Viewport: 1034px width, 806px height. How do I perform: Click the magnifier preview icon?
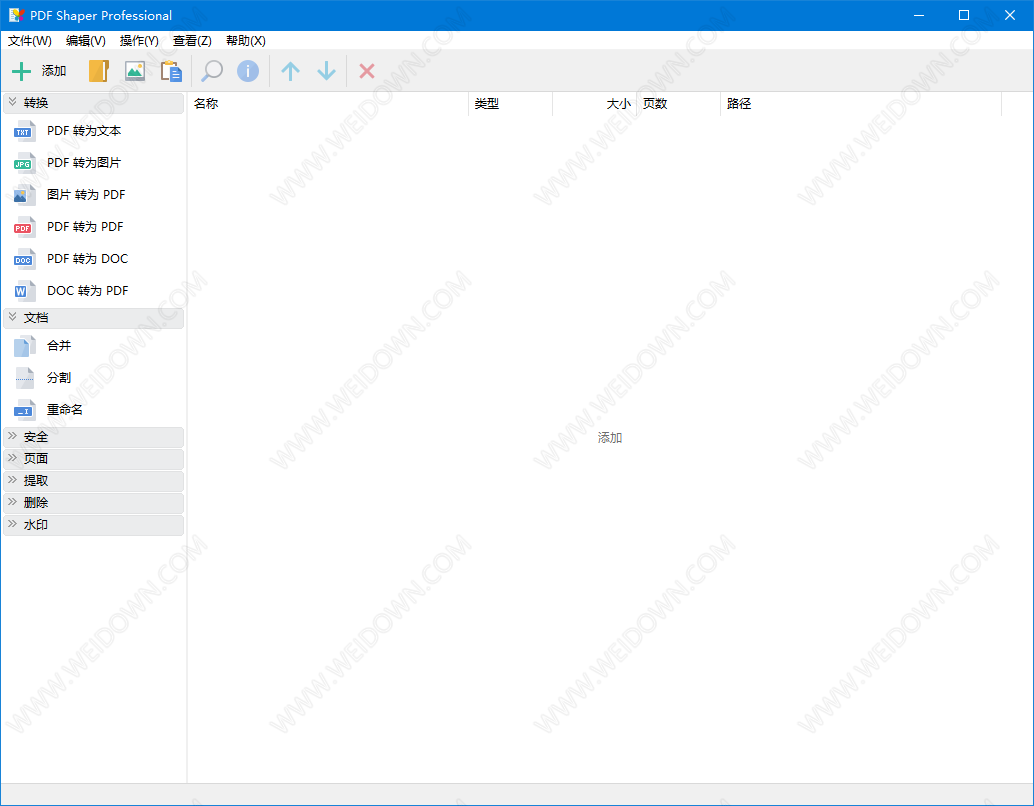212,71
